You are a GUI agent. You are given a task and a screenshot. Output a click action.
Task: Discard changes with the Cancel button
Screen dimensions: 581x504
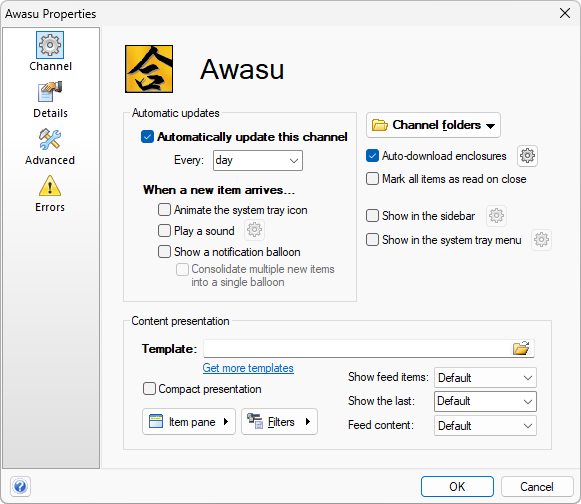coord(537,487)
